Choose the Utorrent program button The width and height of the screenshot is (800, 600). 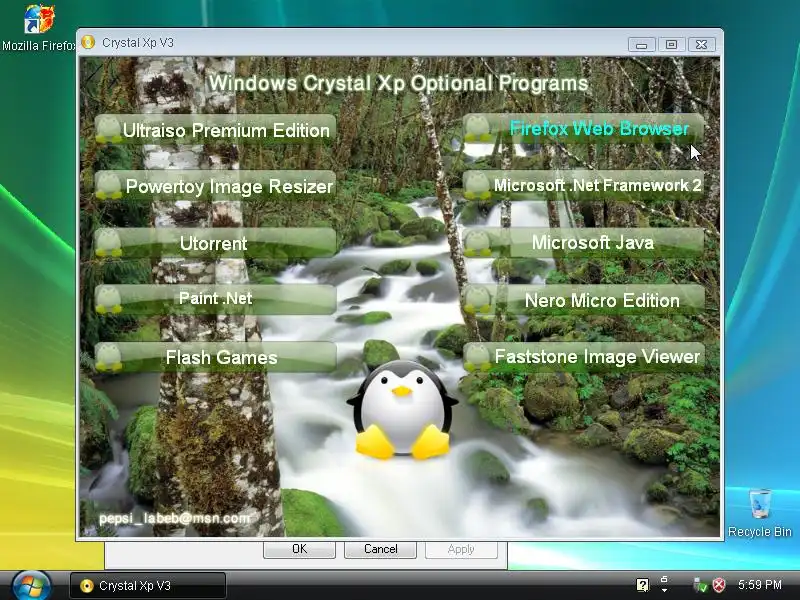pyautogui.click(x=215, y=243)
